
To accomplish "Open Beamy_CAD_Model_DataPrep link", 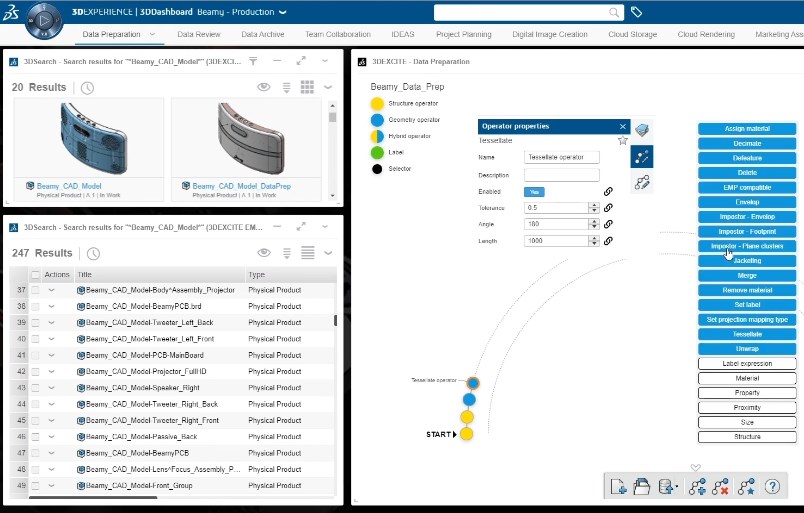I will point(242,186).
